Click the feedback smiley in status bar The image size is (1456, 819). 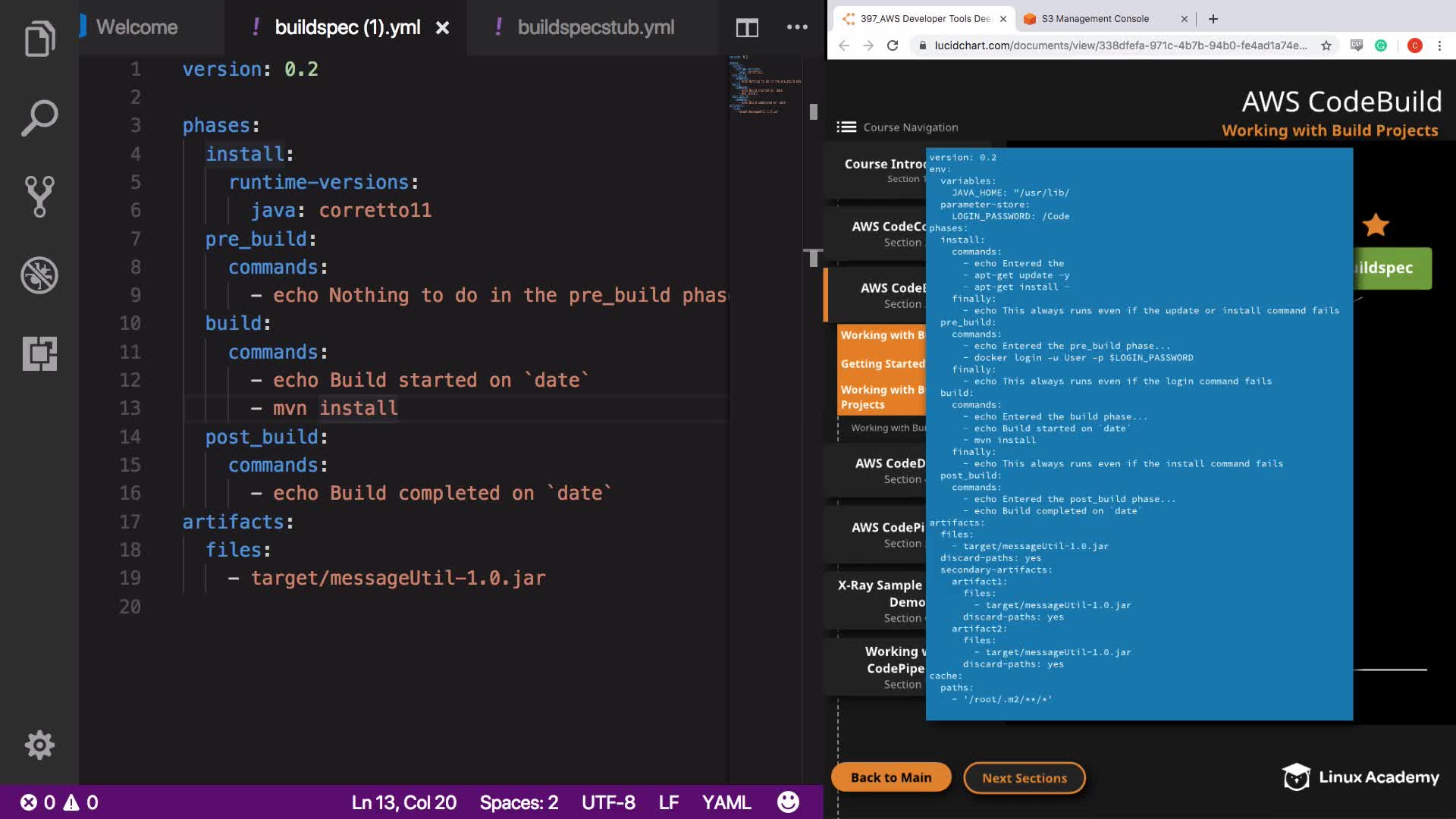[788, 802]
